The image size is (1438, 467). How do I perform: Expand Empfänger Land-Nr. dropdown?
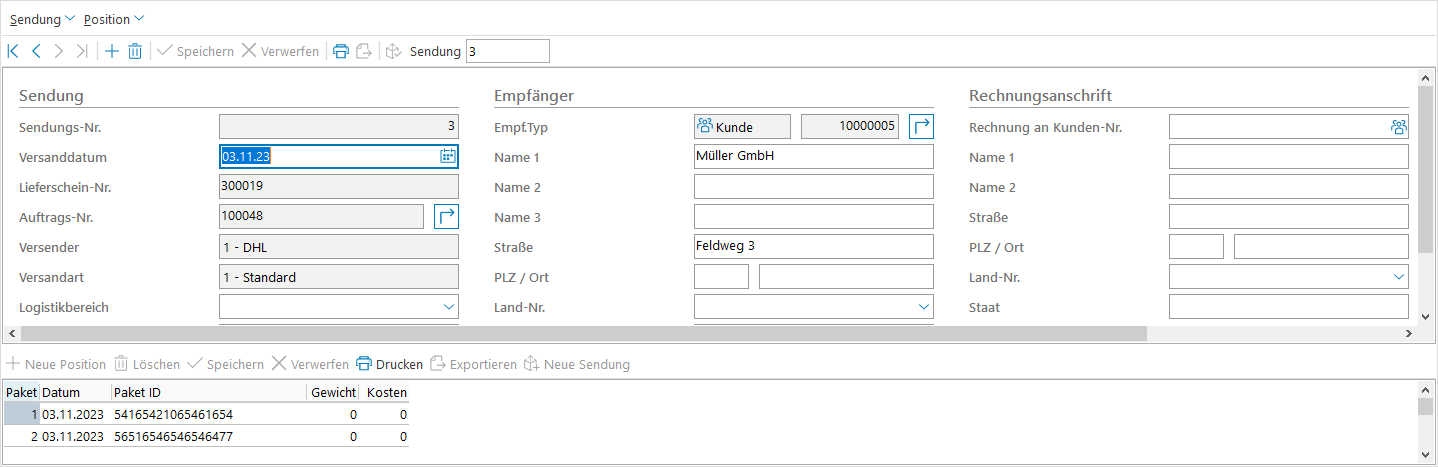tap(924, 307)
